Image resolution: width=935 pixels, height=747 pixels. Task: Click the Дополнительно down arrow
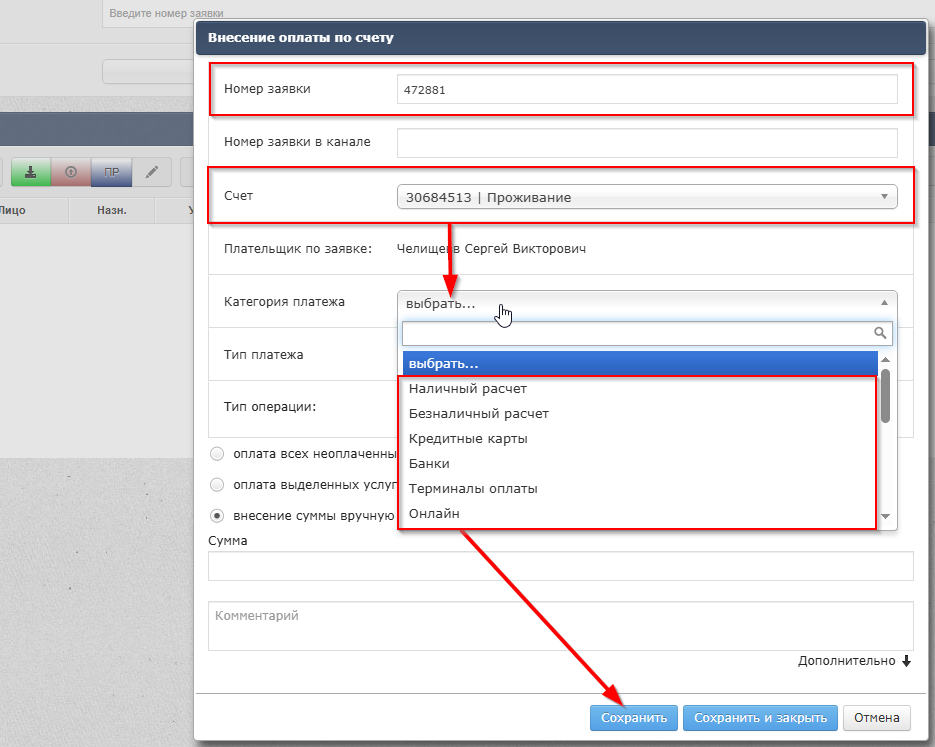(907, 661)
